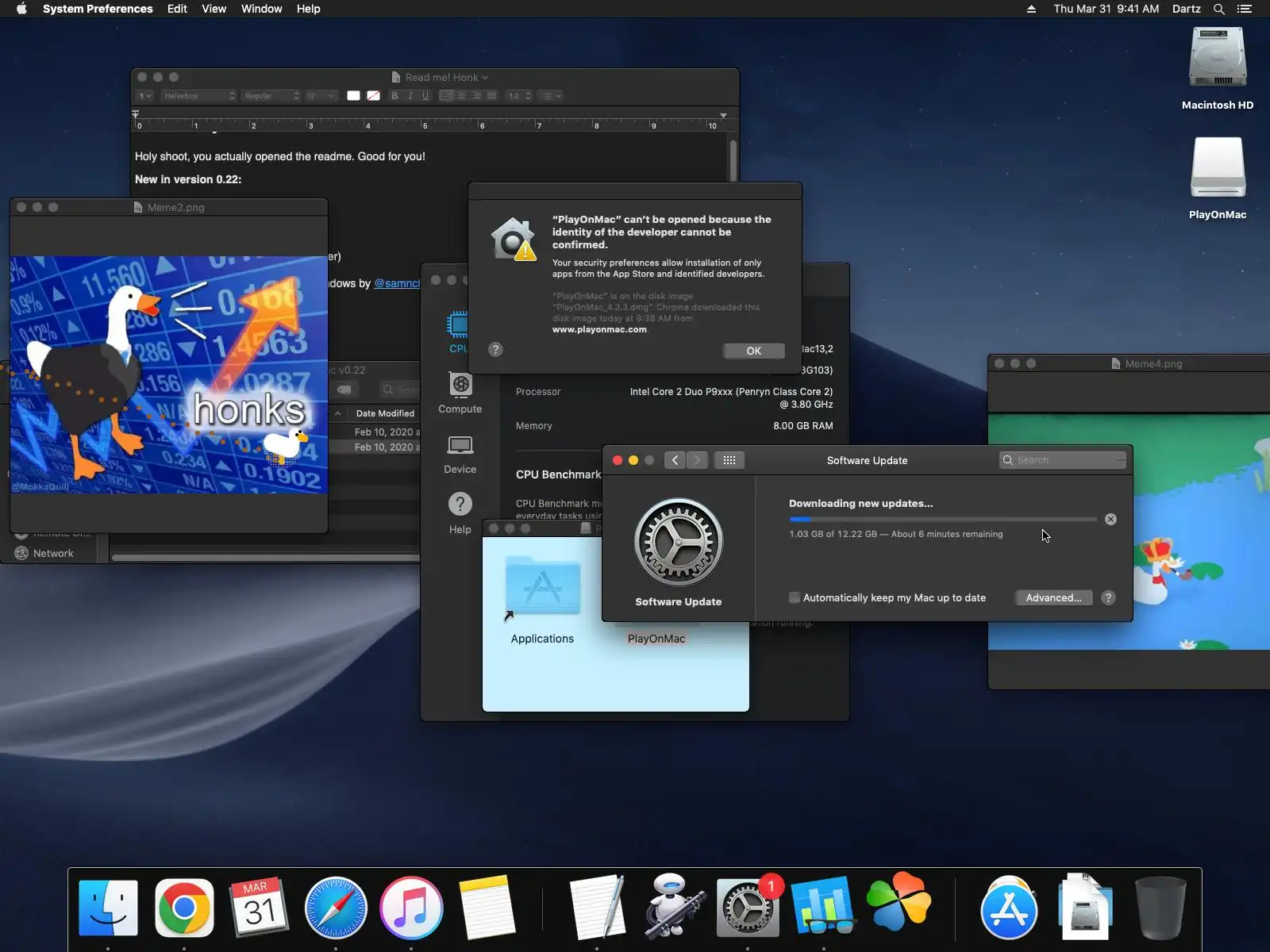The width and height of the screenshot is (1270, 952).
Task: Open Notes from the Dock
Action: tap(487, 908)
